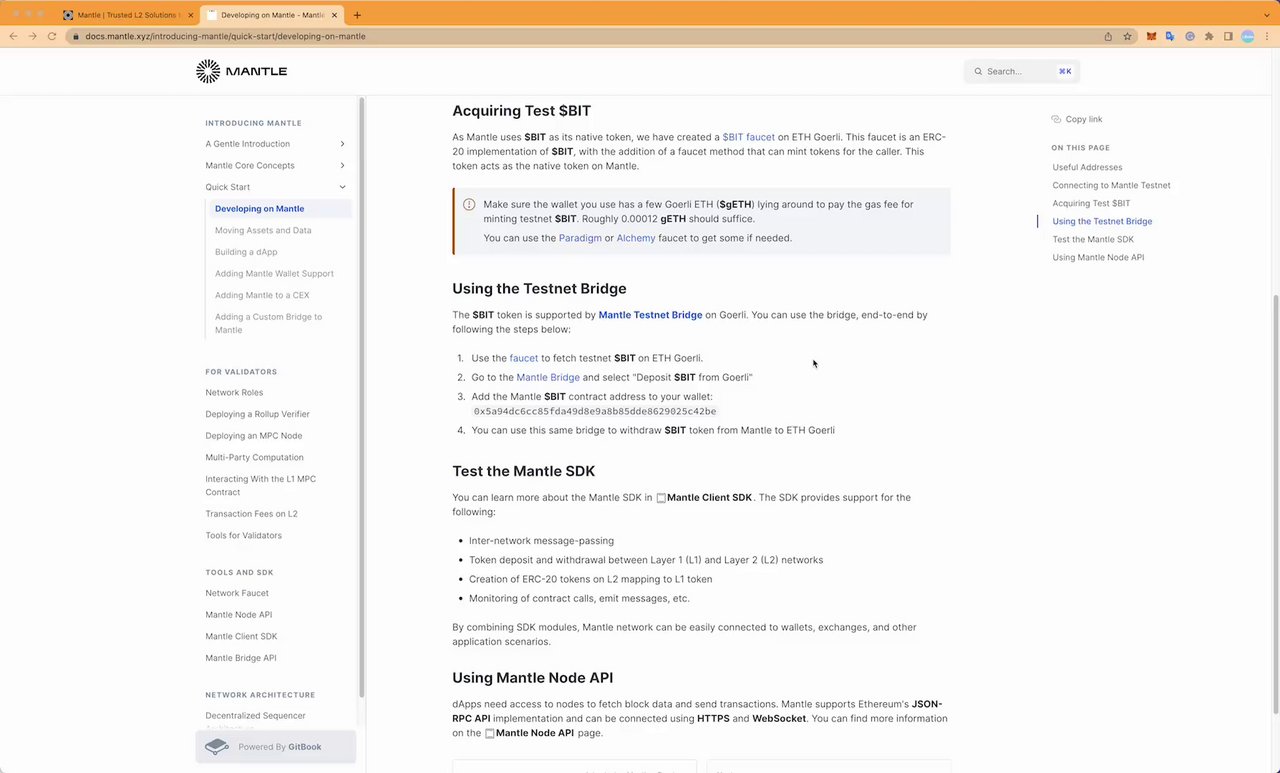Go forward in browser history

click(x=32, y=36)
